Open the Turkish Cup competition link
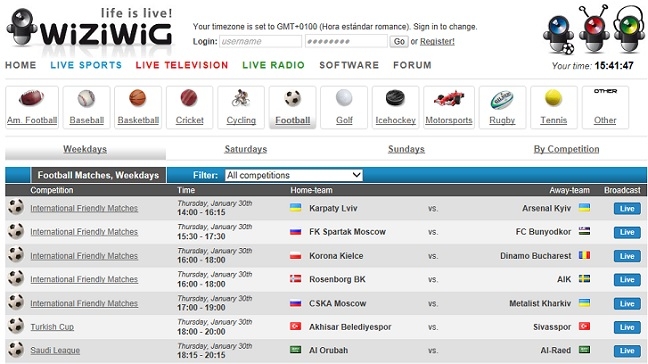The width and height of the screenshot is (648, 364). pos(52,327)
